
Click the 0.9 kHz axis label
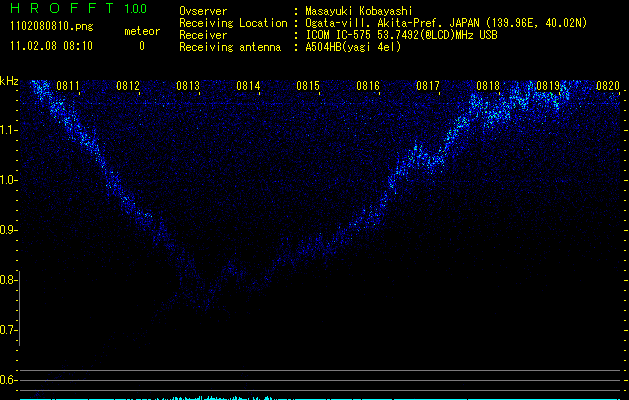pos(8,230)
